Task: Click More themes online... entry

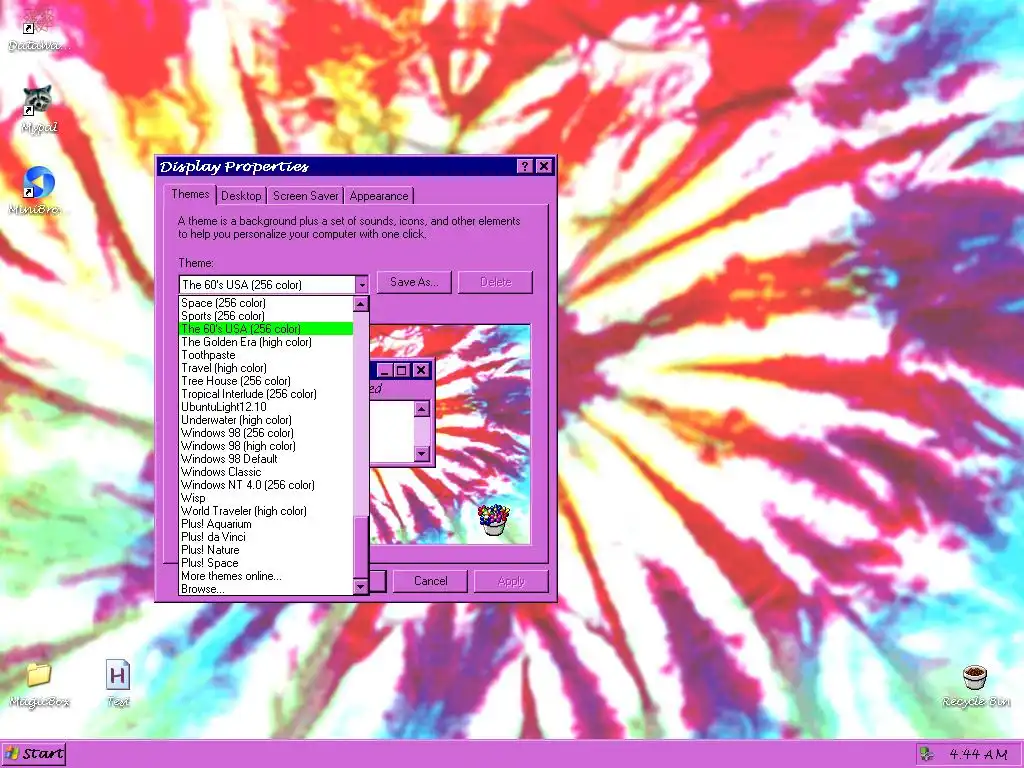Action: [266, 576]
